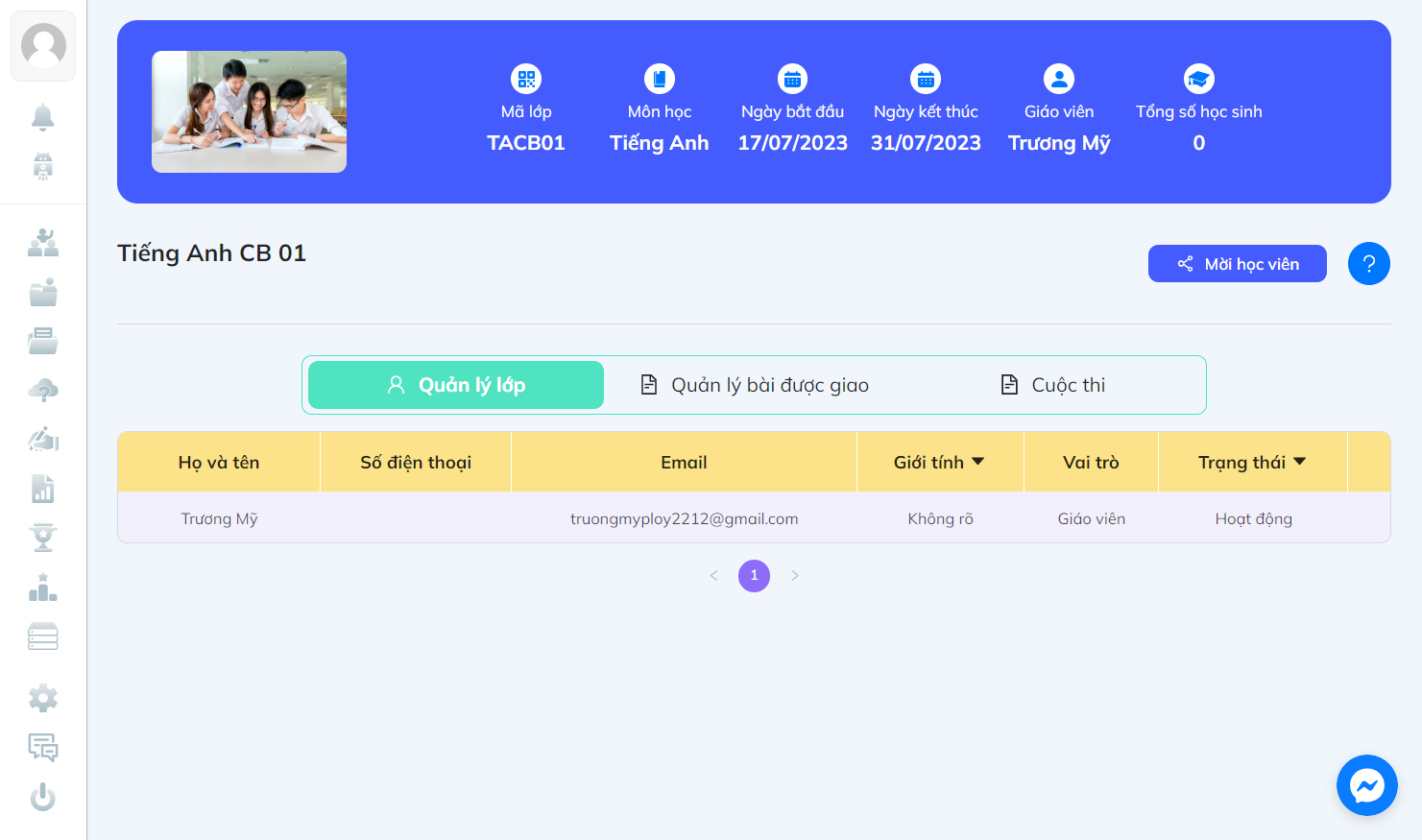Go to next page arrow in pagination
This screenshot has height=840, width=1422.
[x=795, y=576]
